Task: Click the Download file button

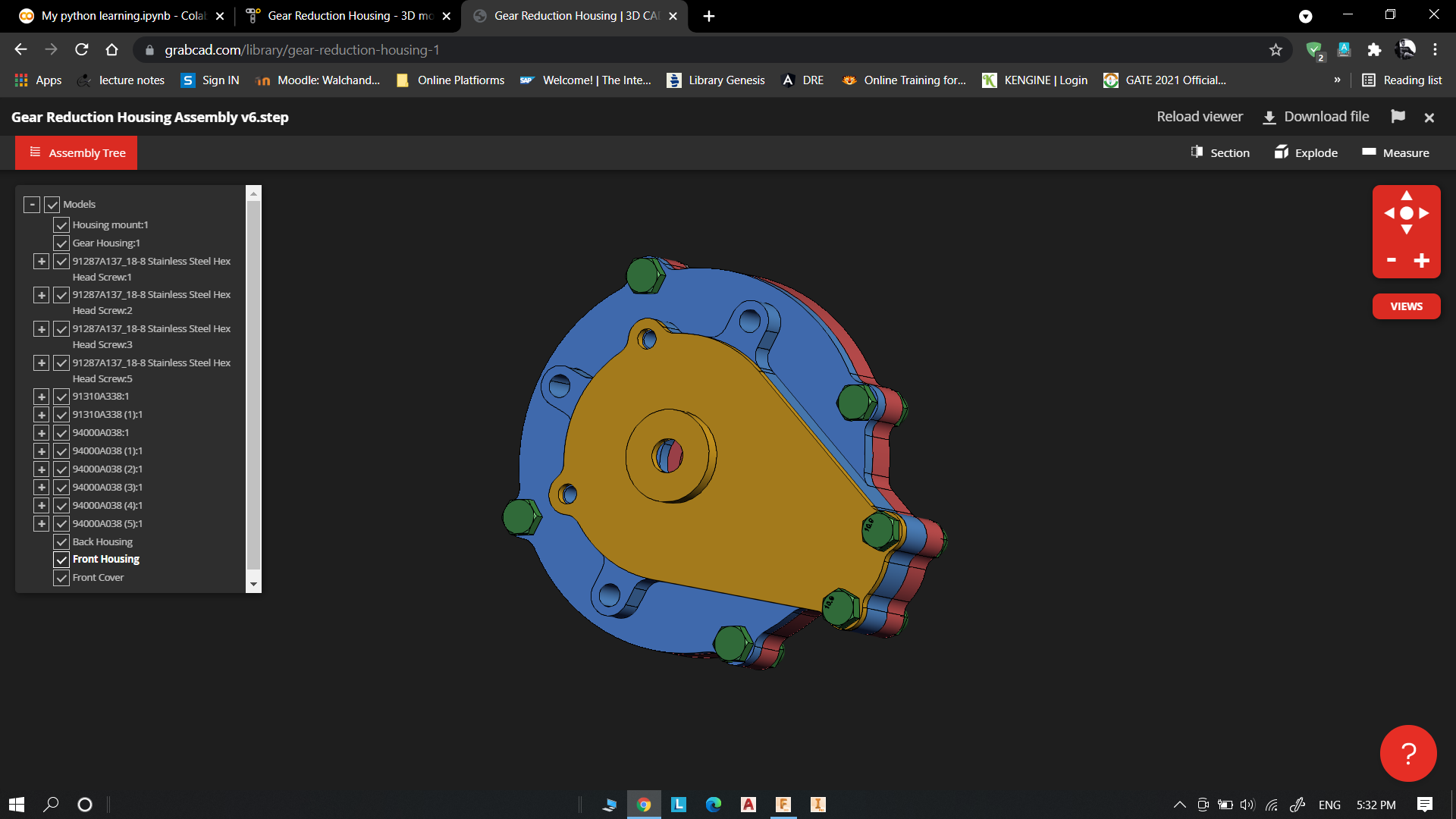Action: 1316,117
